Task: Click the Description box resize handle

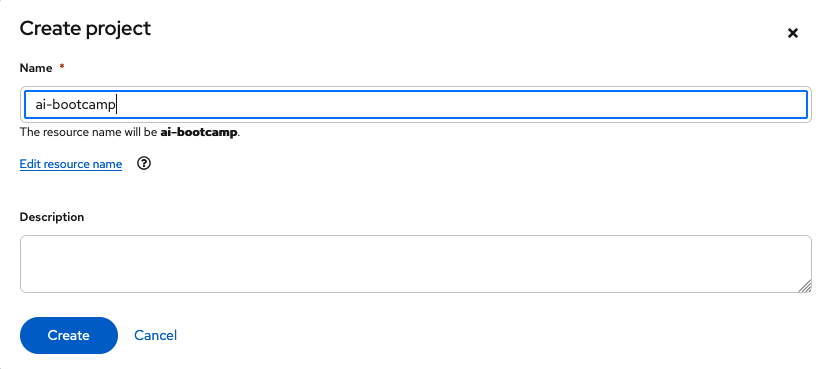Action: click(x=805, y=286)
